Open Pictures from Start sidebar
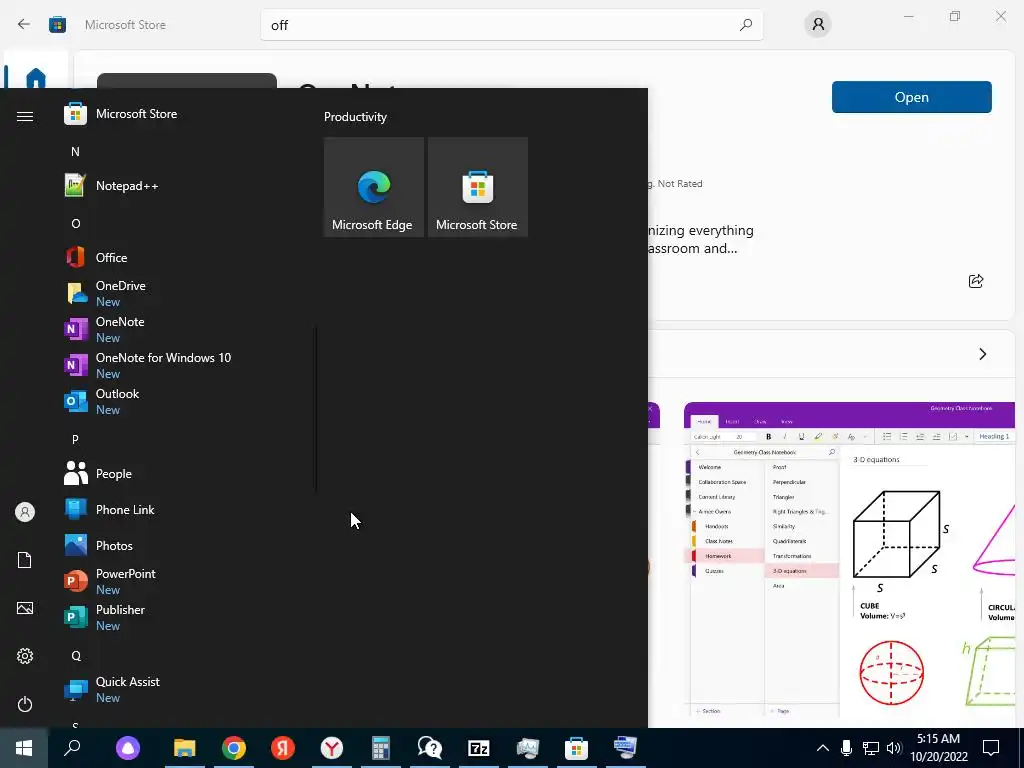Image resolution: width=1024 pixels, height=768 pixels. pyautogui.click(x=25, y=608)
